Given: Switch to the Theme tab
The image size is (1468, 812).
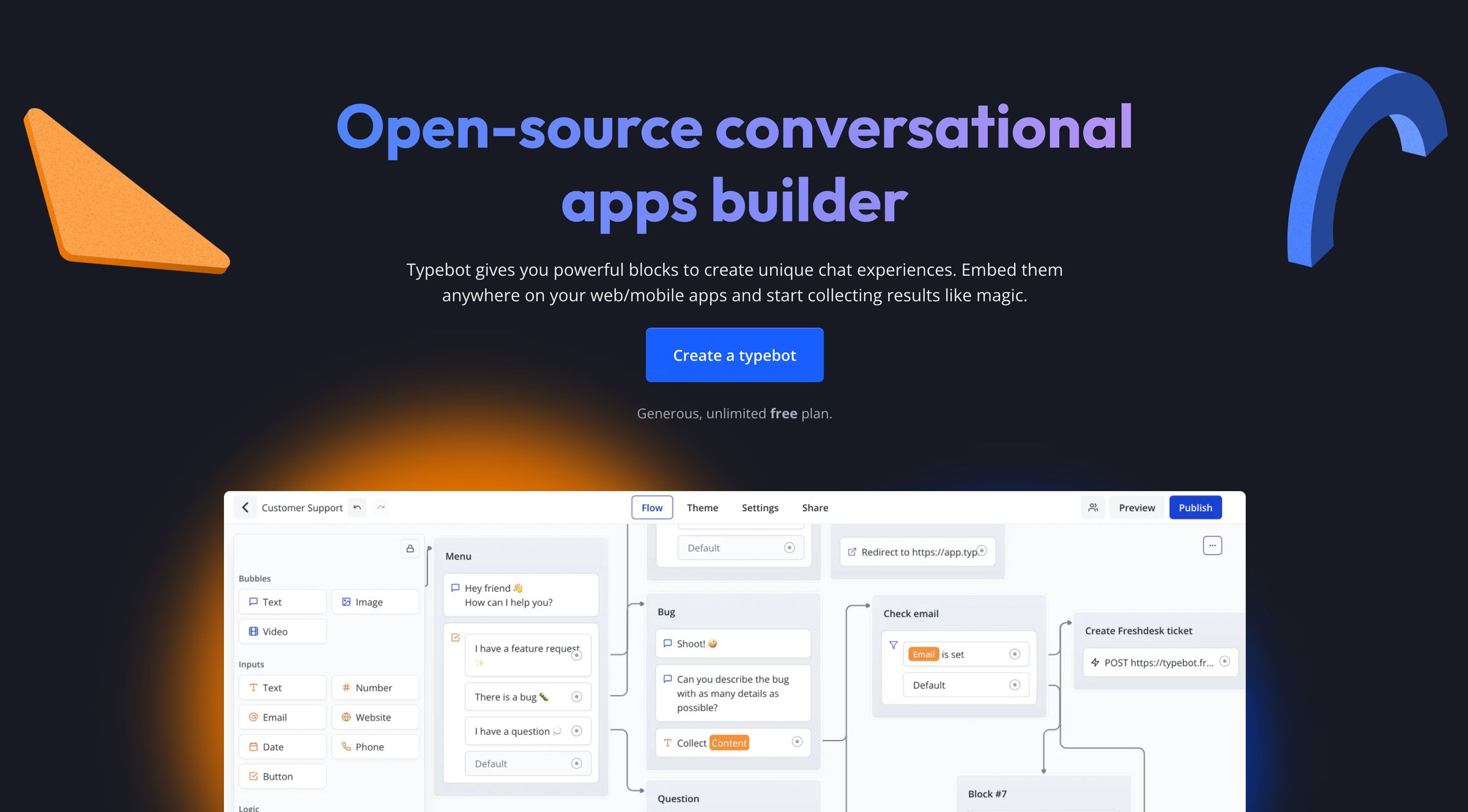Looking at the screenshot, I should pyautogui.click(x=702, y=507).
